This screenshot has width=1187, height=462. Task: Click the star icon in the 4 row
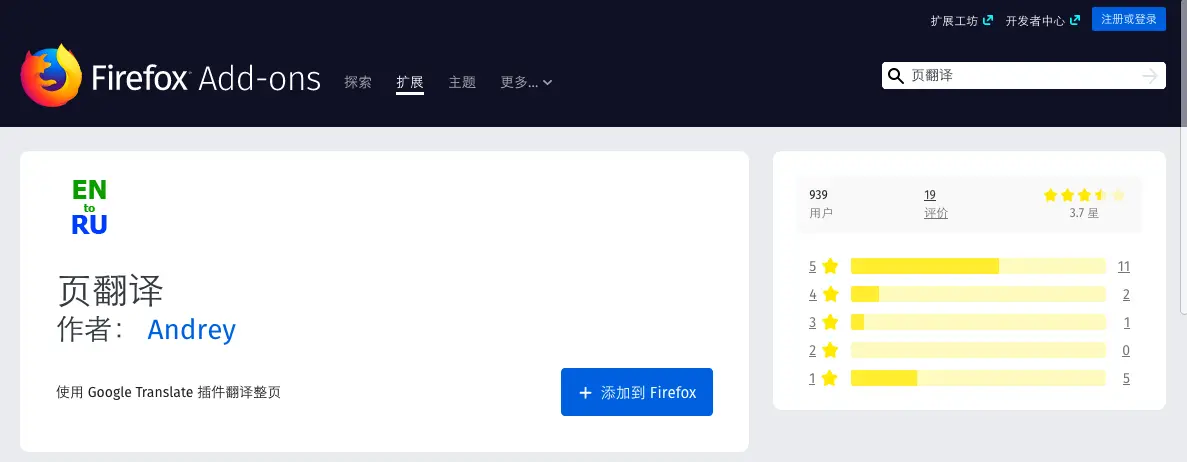pyautogui.click(x=830, y=294)
